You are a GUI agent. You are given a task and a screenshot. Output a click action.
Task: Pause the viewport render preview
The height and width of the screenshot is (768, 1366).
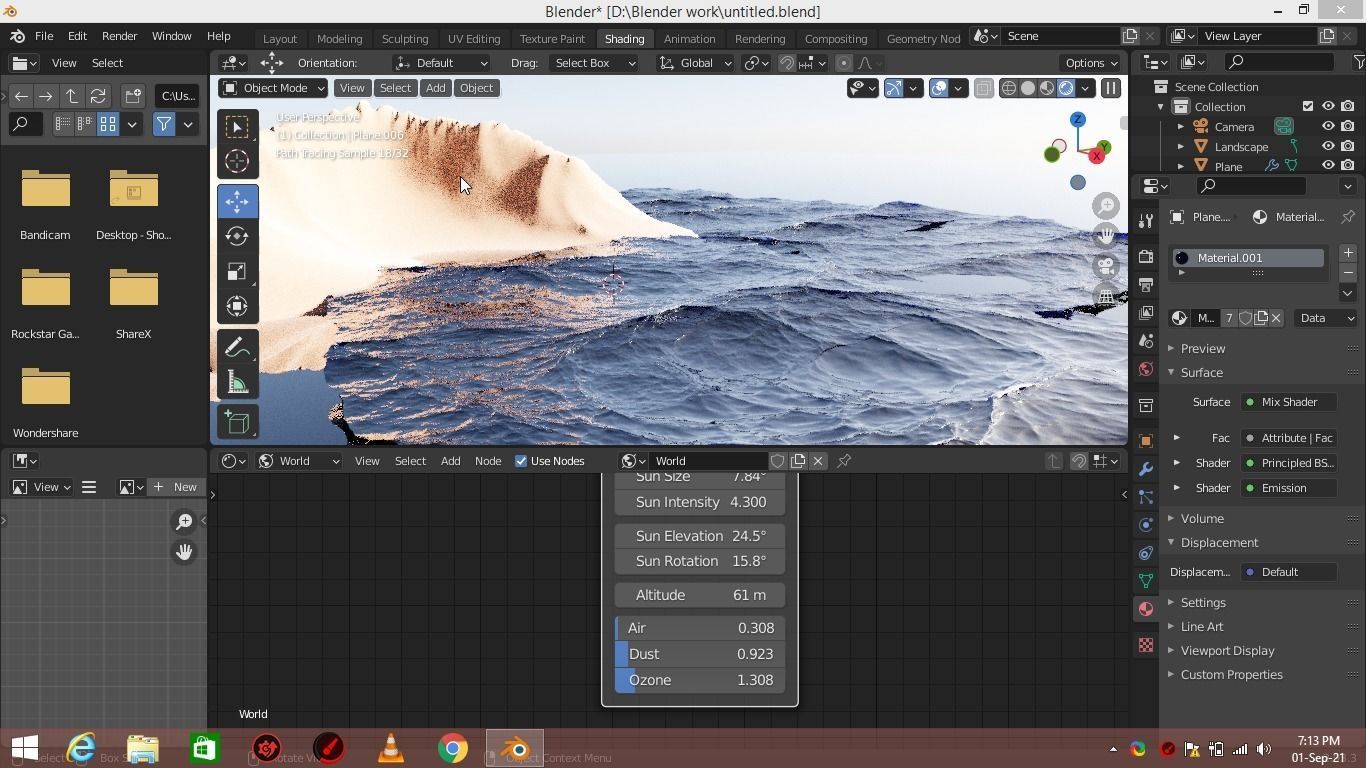(x=1110, y=88)
